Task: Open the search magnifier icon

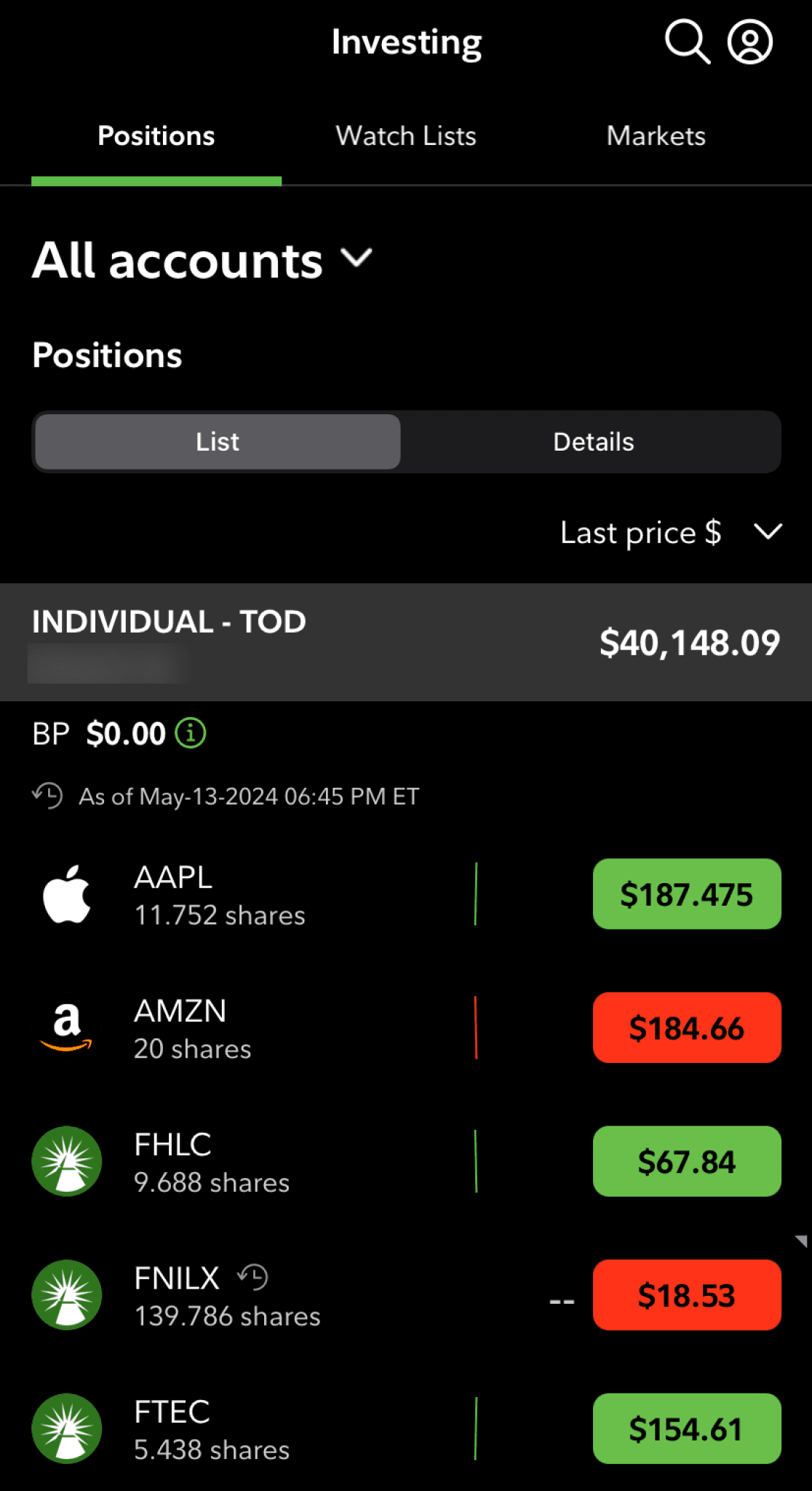Action: tap(687, 42)
